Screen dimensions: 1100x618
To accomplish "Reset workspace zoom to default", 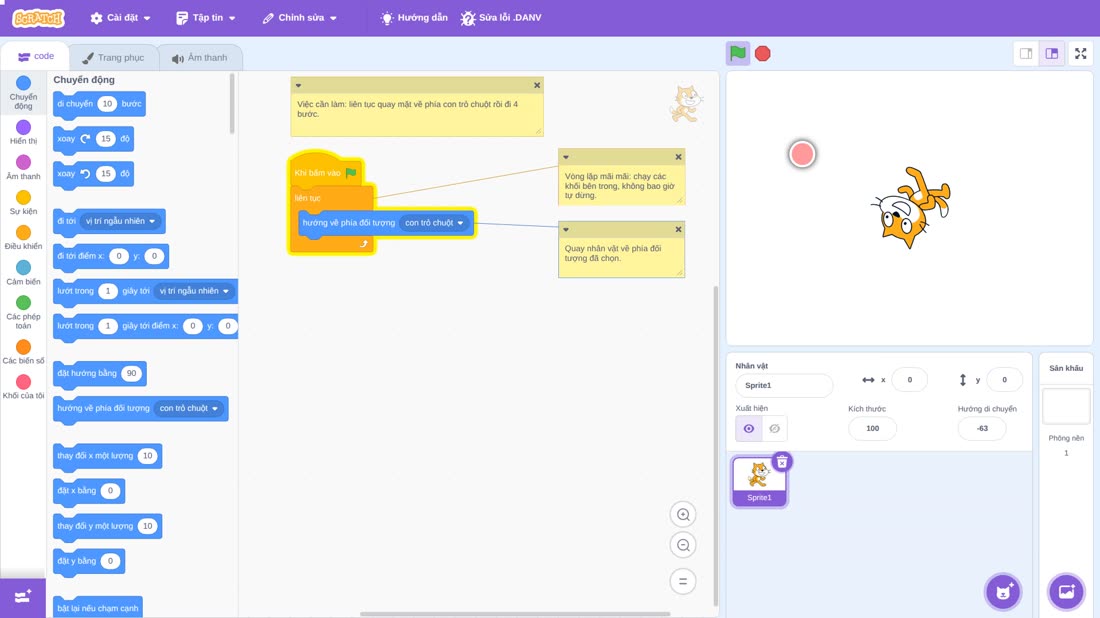I will click(x=683, y=582).
